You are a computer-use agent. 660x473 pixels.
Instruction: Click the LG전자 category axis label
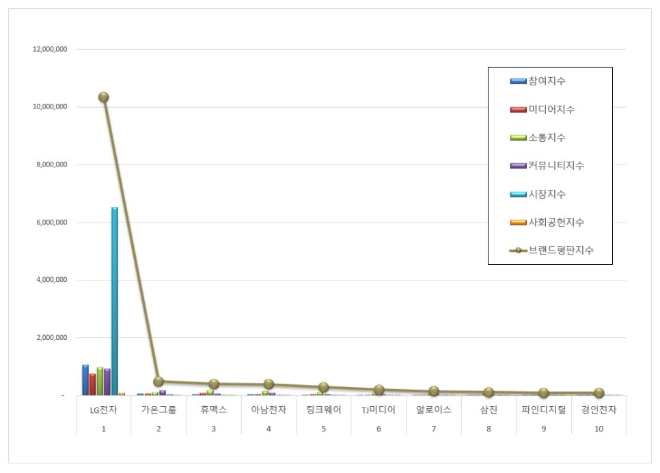pos(103,410)
